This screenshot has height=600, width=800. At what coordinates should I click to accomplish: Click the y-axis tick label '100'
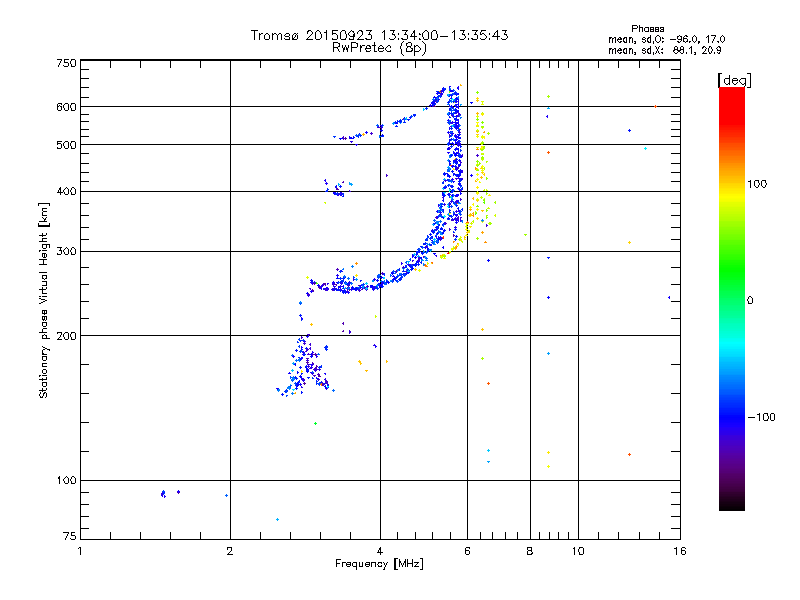(x=66, y=481)
